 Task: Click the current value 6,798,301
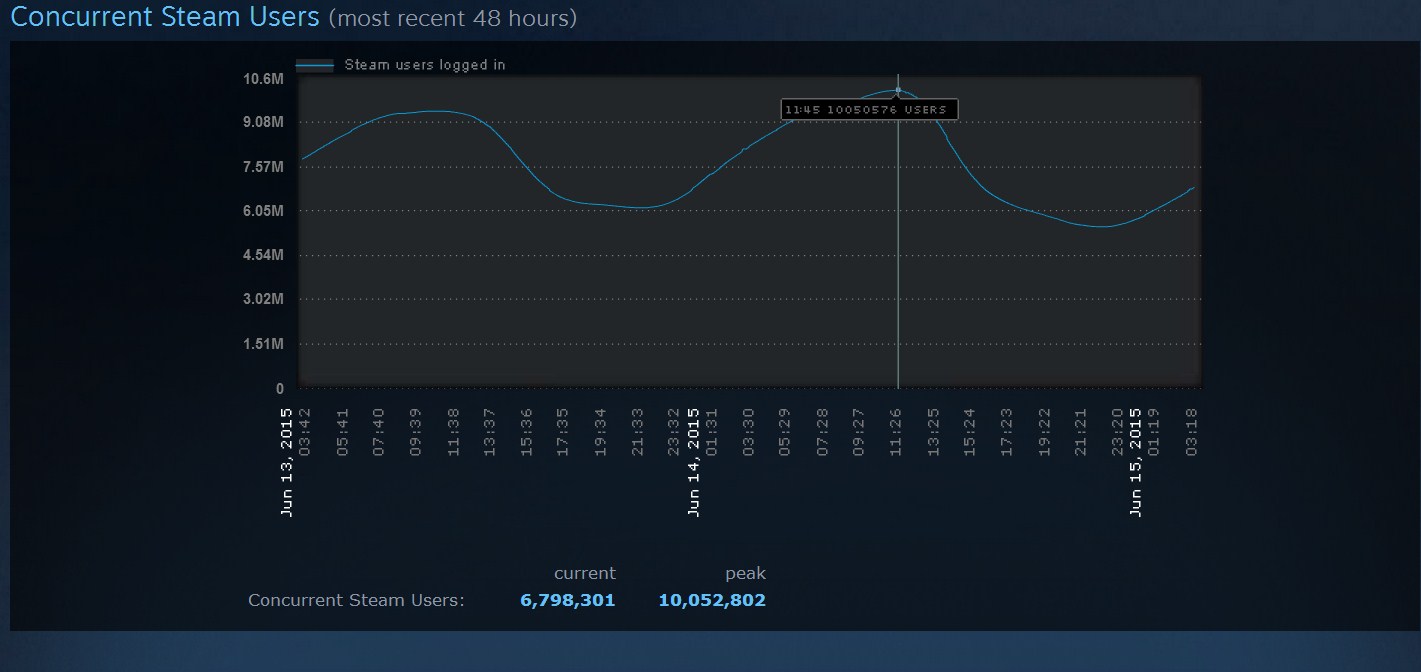click(568, 601)
